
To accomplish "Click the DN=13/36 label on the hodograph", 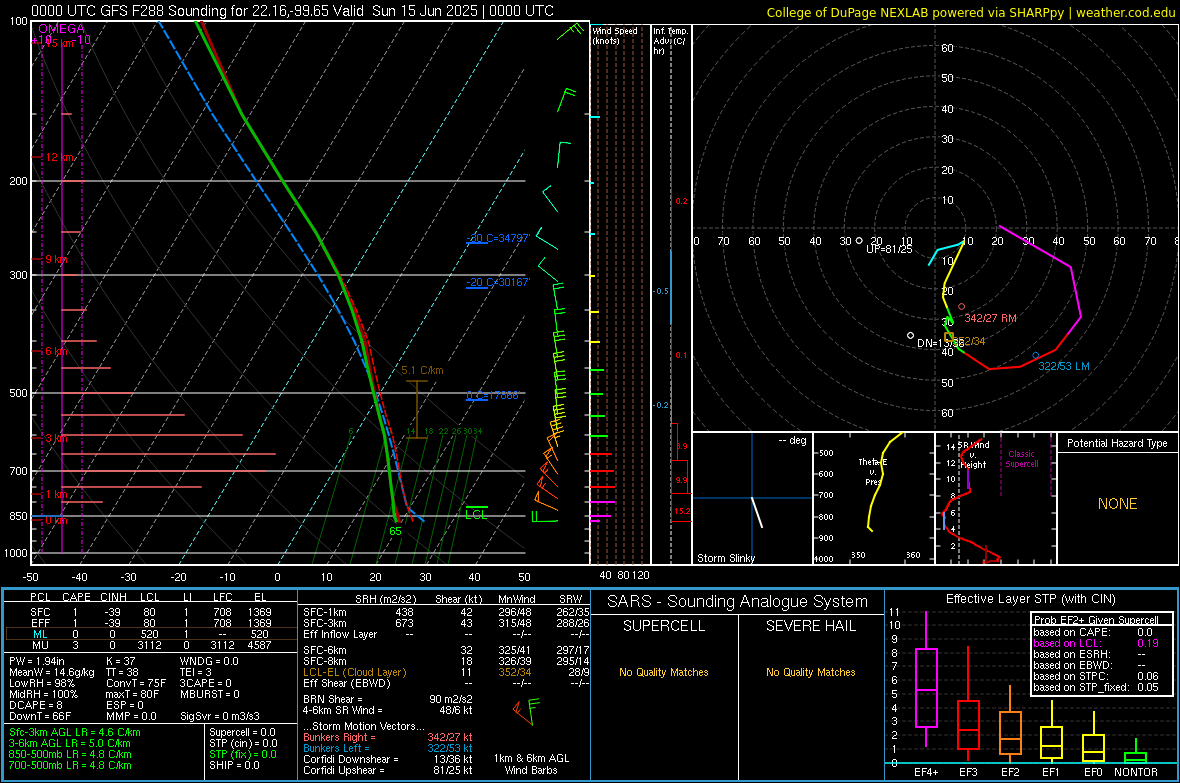I will (940, 343).
